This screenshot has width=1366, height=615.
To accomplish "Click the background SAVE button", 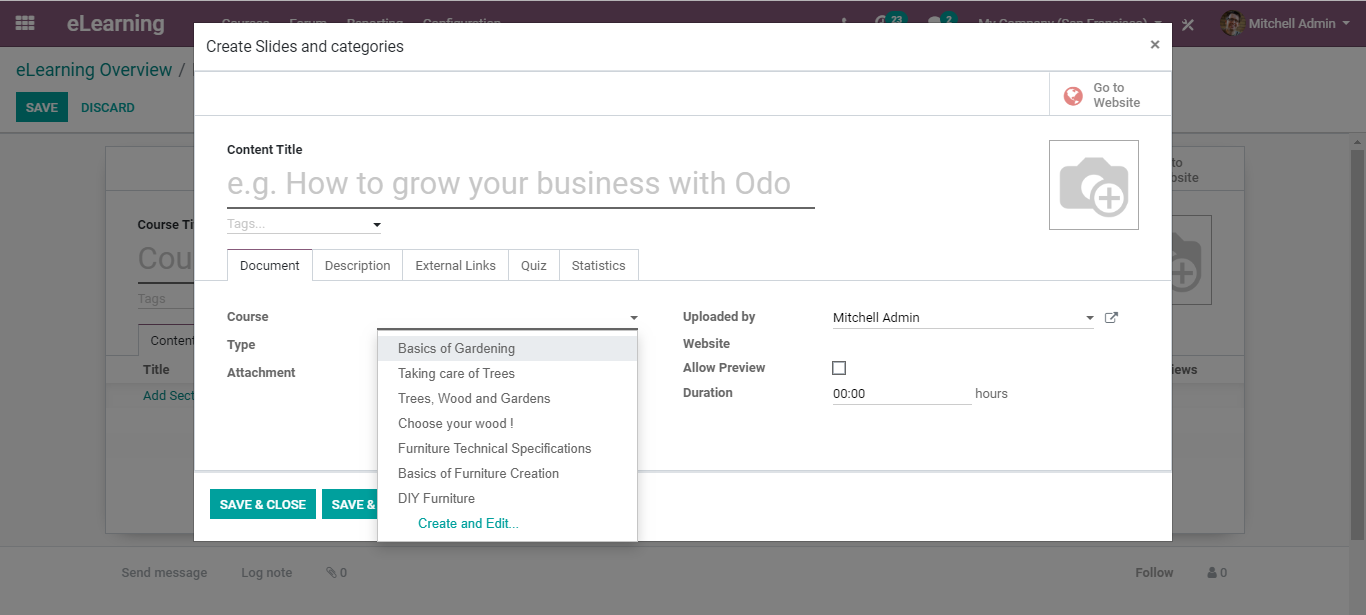I will coord(42,107).
